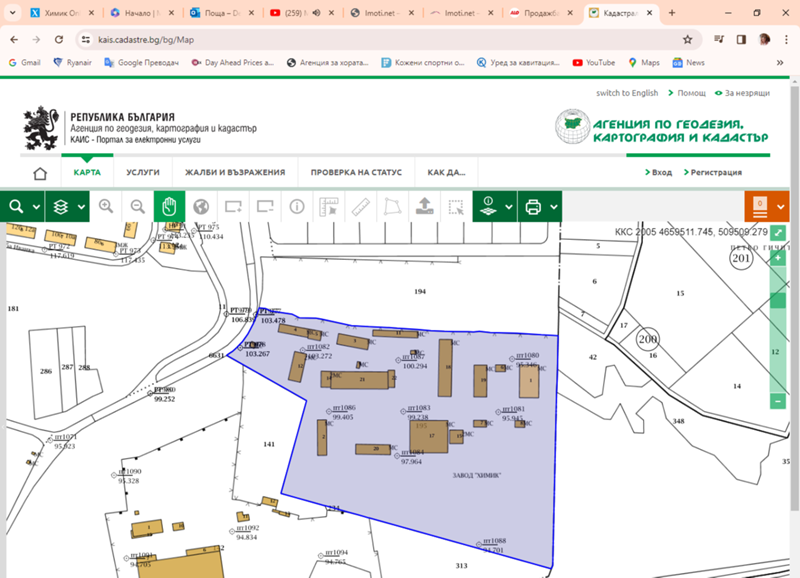The height and width of the screenshot is (578, 800).
Task: Click the globe full extent icon
Action: tap(203, 207)
